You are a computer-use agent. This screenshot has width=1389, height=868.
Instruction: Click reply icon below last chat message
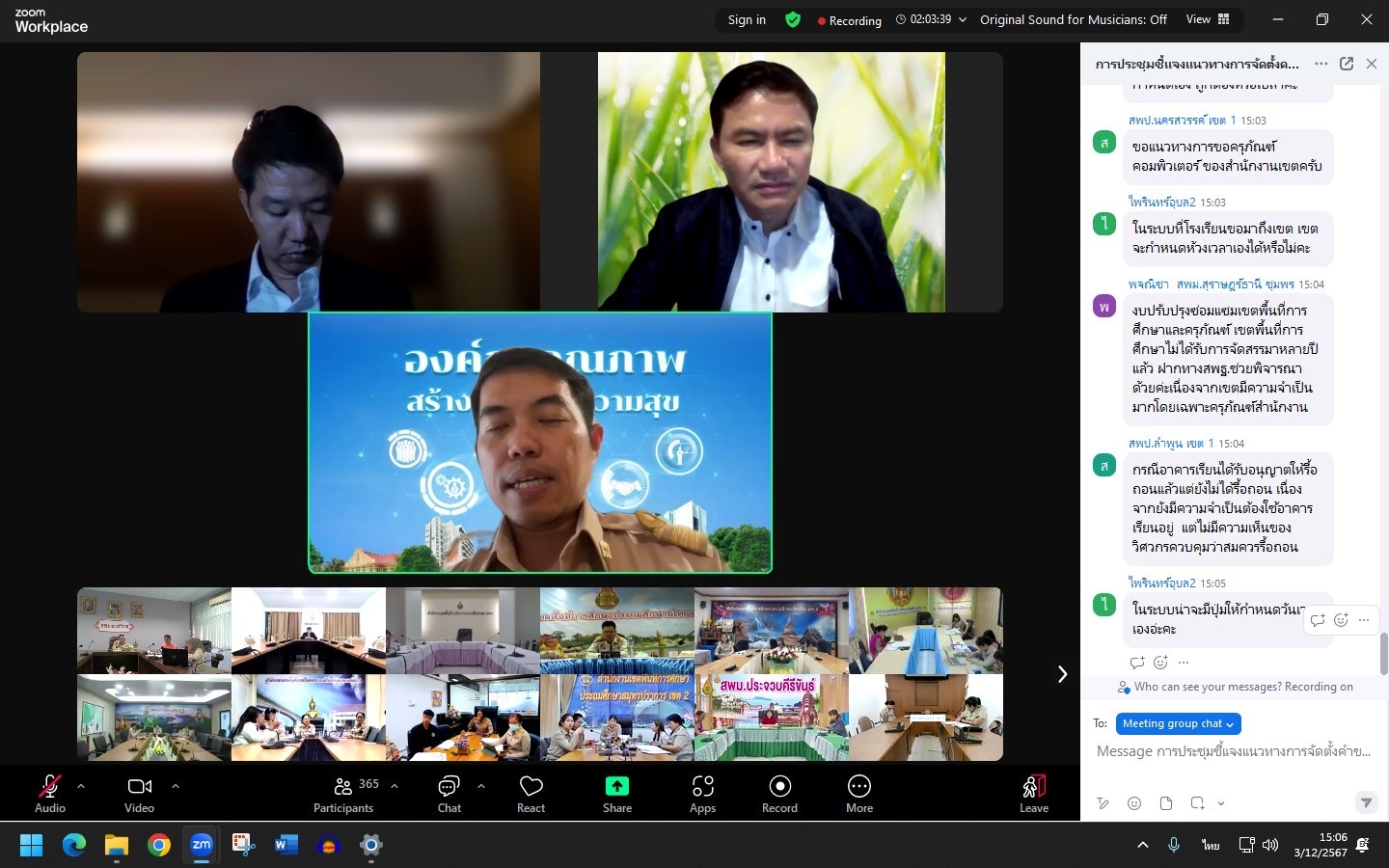pyautogui.click(x=1137, y=663)
